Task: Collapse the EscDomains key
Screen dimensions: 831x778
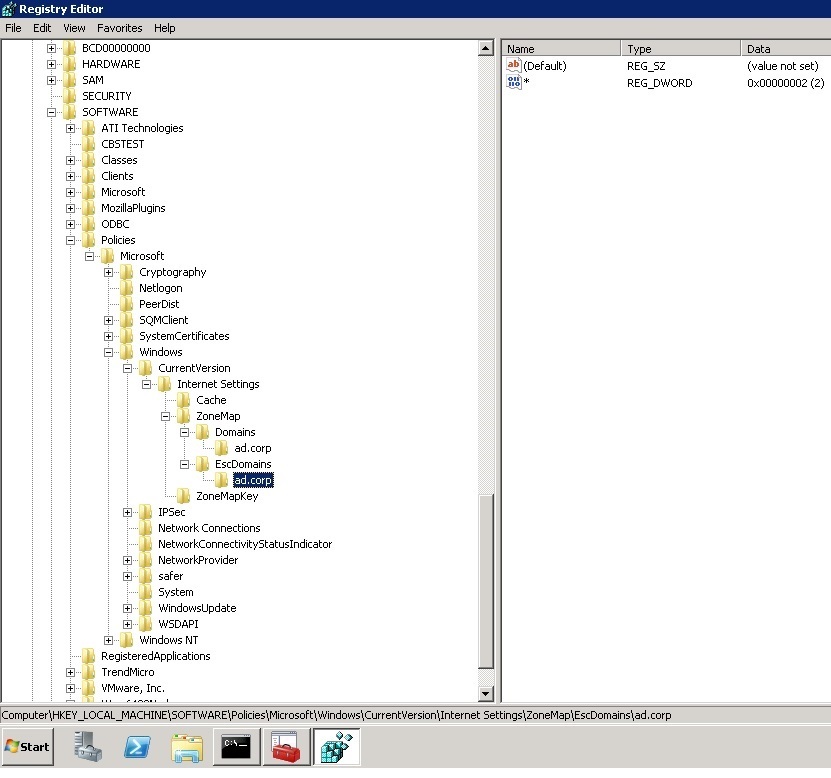Action: [185, 463]
